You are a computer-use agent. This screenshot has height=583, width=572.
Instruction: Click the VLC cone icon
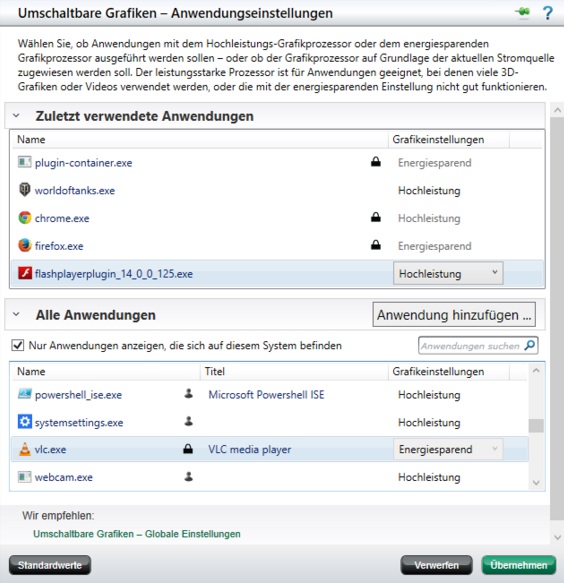(25, 449)
